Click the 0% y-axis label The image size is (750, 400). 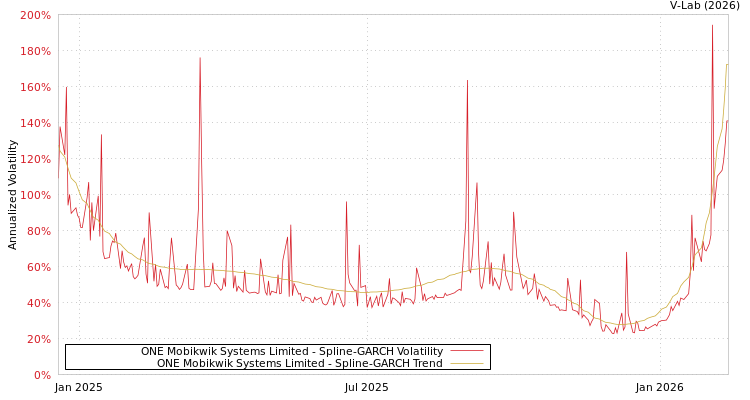[x=41, y=375]
